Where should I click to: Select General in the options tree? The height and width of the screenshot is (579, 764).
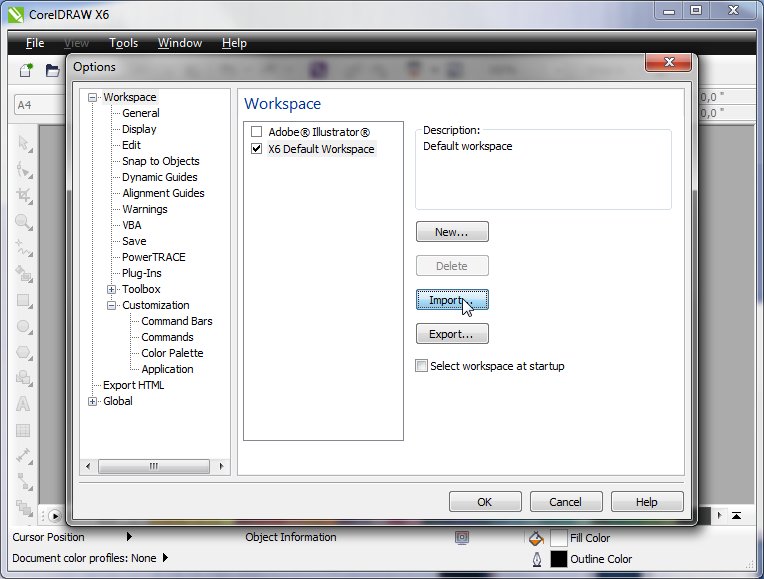141,113
